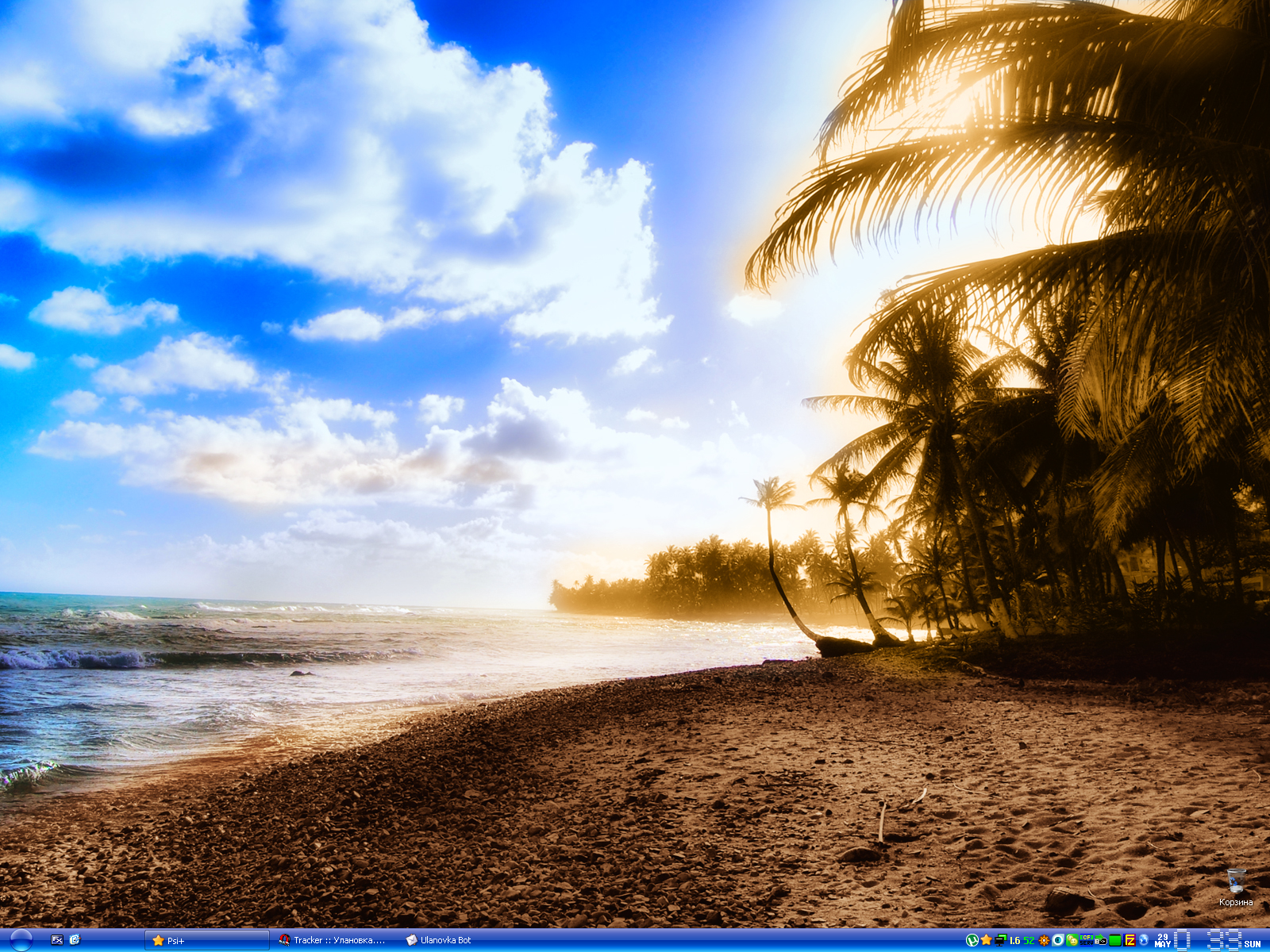Viewport: 1270px width, 952px height.
Task: Open the orange gear wheel tray icon
Action: coord(1044,940)
